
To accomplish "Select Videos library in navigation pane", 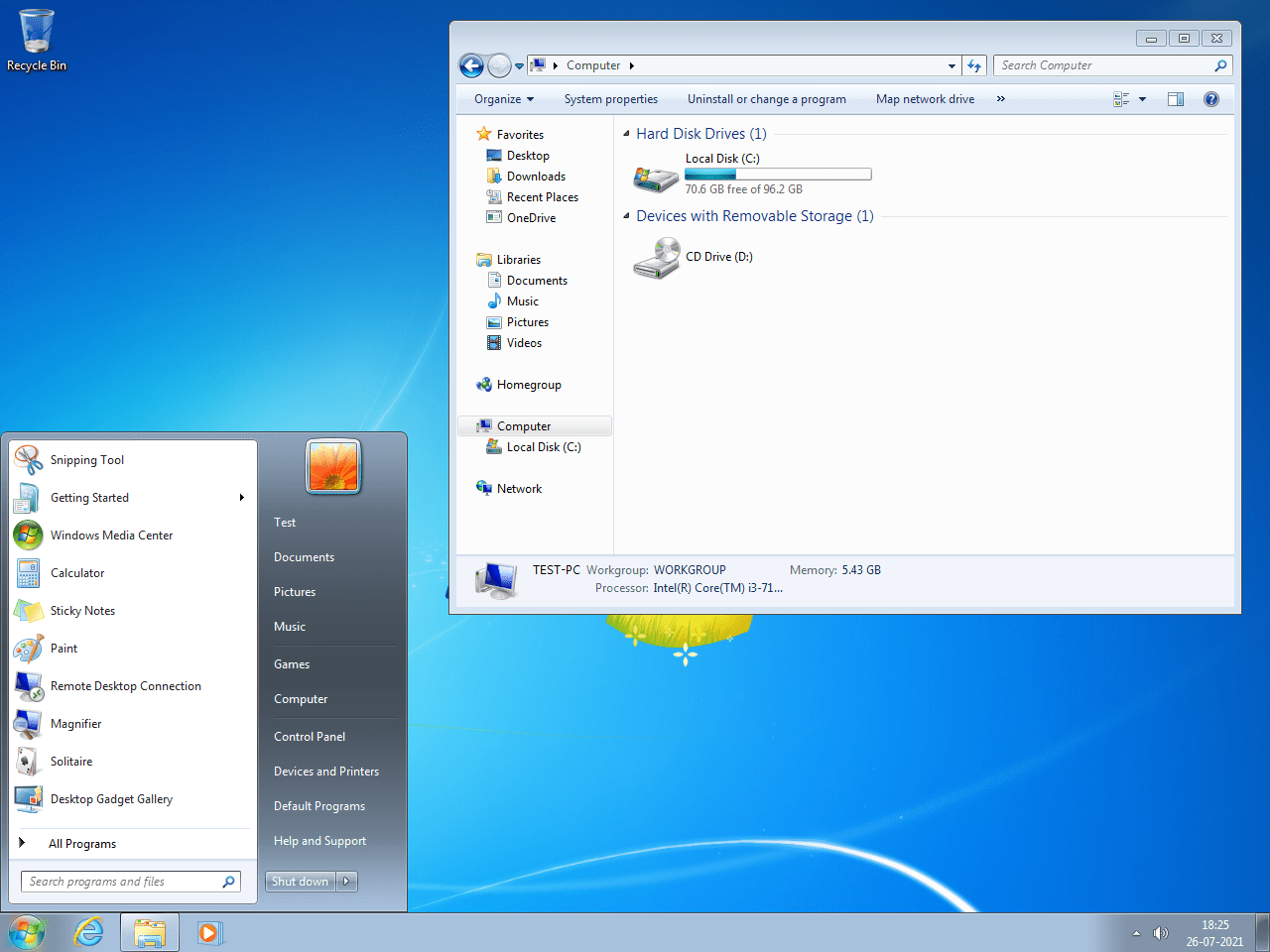I will point(524,343).
